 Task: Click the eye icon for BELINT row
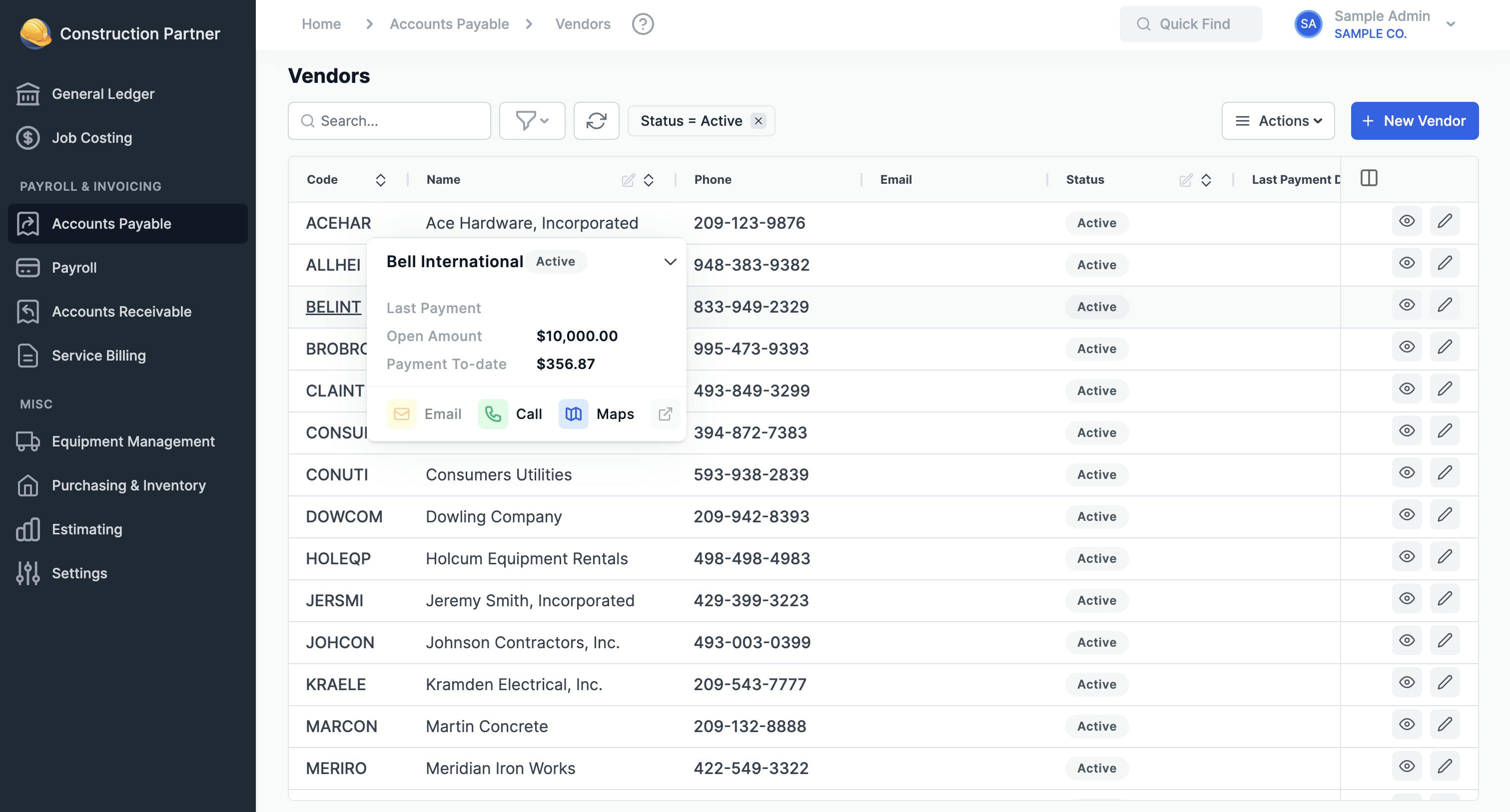pyautogui.click(x=1407, y=305)
